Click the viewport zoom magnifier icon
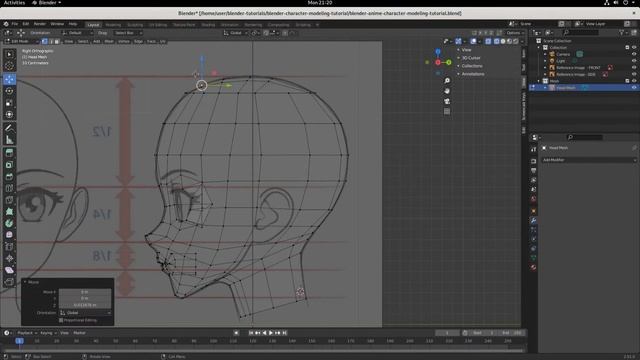 tap(447, 81)
